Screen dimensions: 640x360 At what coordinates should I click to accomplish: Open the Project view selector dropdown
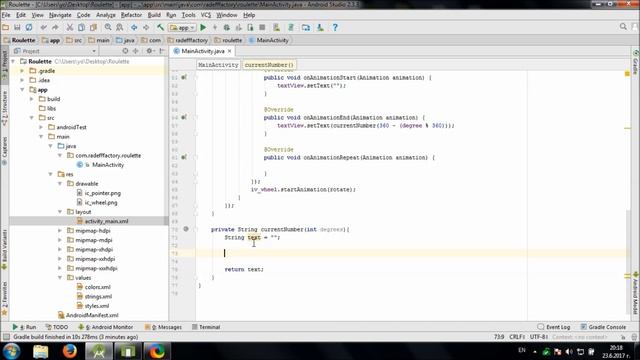tap(55, 51)
